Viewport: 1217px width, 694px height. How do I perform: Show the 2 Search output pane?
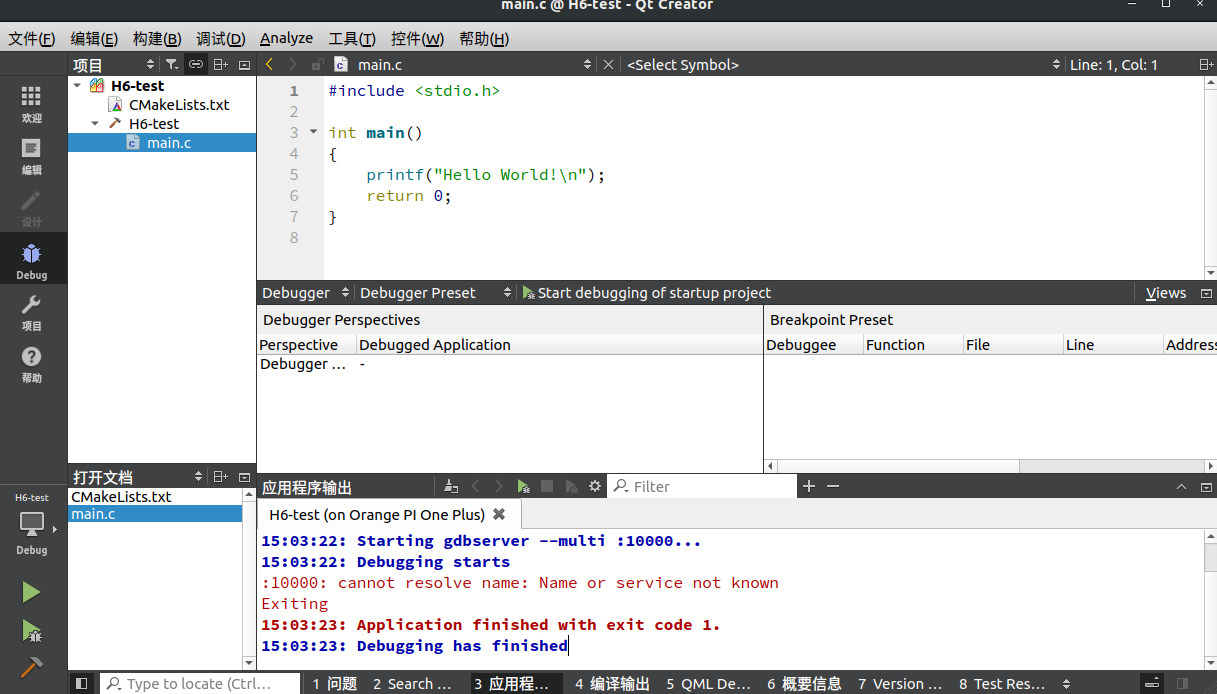(x=412, y=684)
